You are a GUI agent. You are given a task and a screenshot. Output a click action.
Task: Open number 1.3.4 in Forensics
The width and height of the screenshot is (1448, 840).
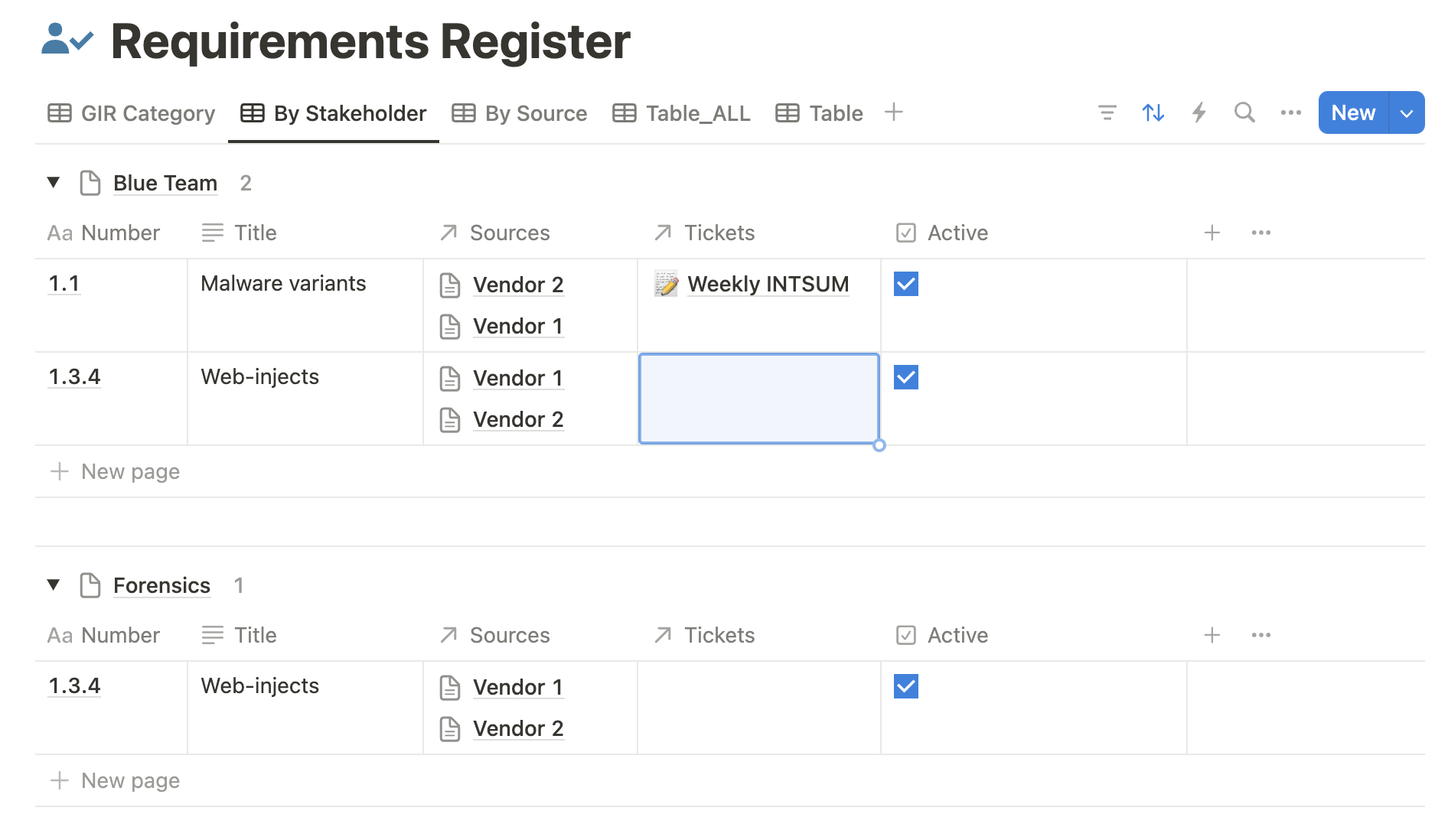pos(74,685)
